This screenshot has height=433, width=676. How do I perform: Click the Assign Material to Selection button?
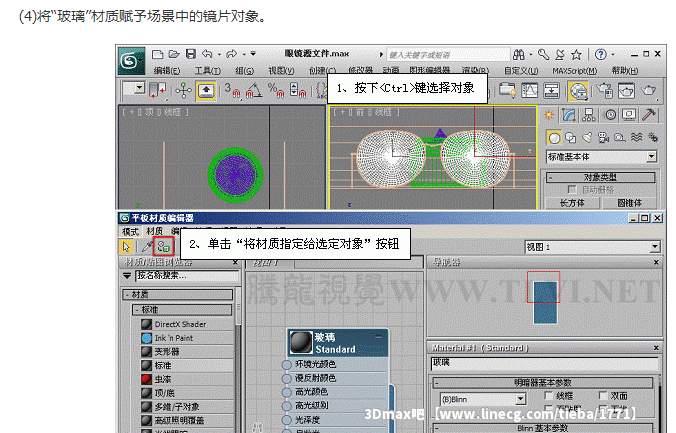[x=164, y=245]
